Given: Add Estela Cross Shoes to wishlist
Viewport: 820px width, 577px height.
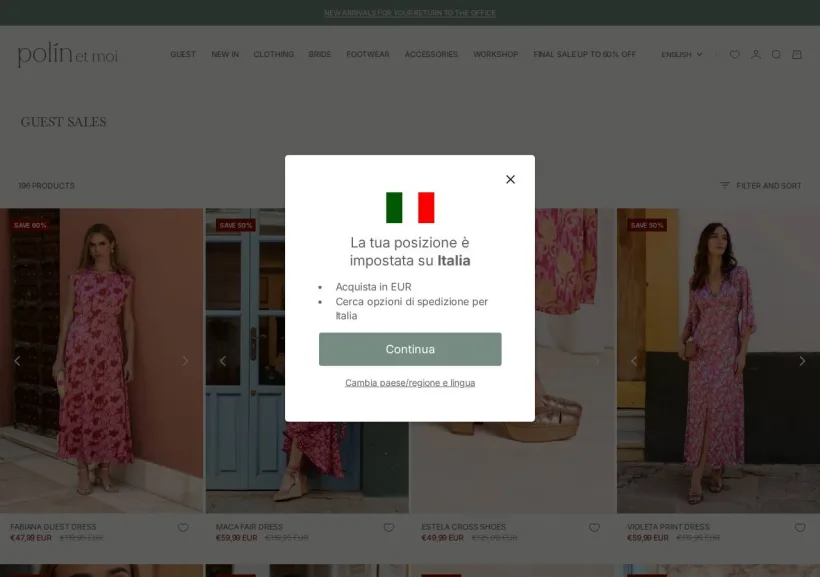Looking at the screenshot, I should [x=594, y=528].
